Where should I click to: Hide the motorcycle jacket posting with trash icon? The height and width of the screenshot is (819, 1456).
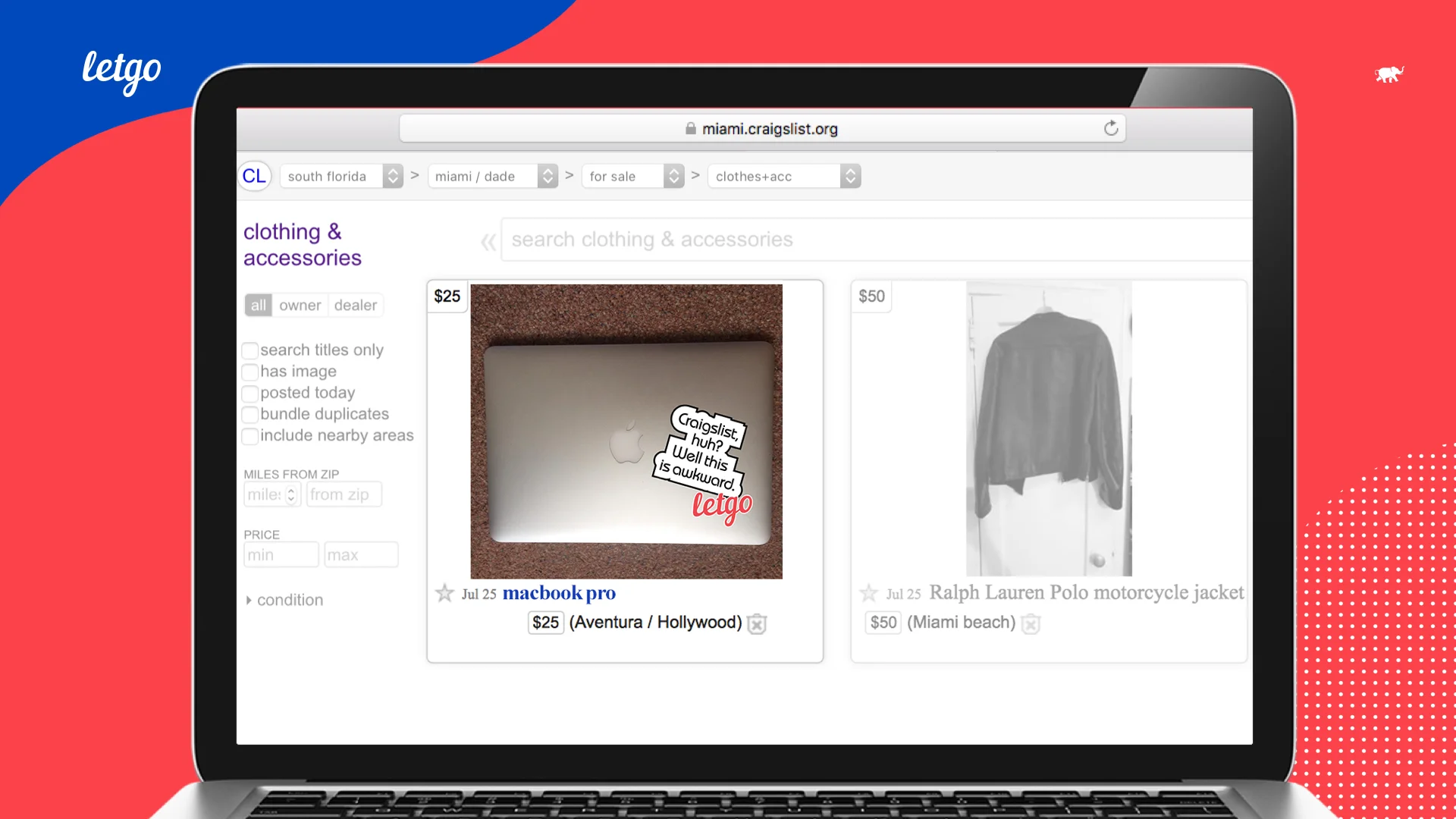pyautogui.click(x=1031, y=623)
